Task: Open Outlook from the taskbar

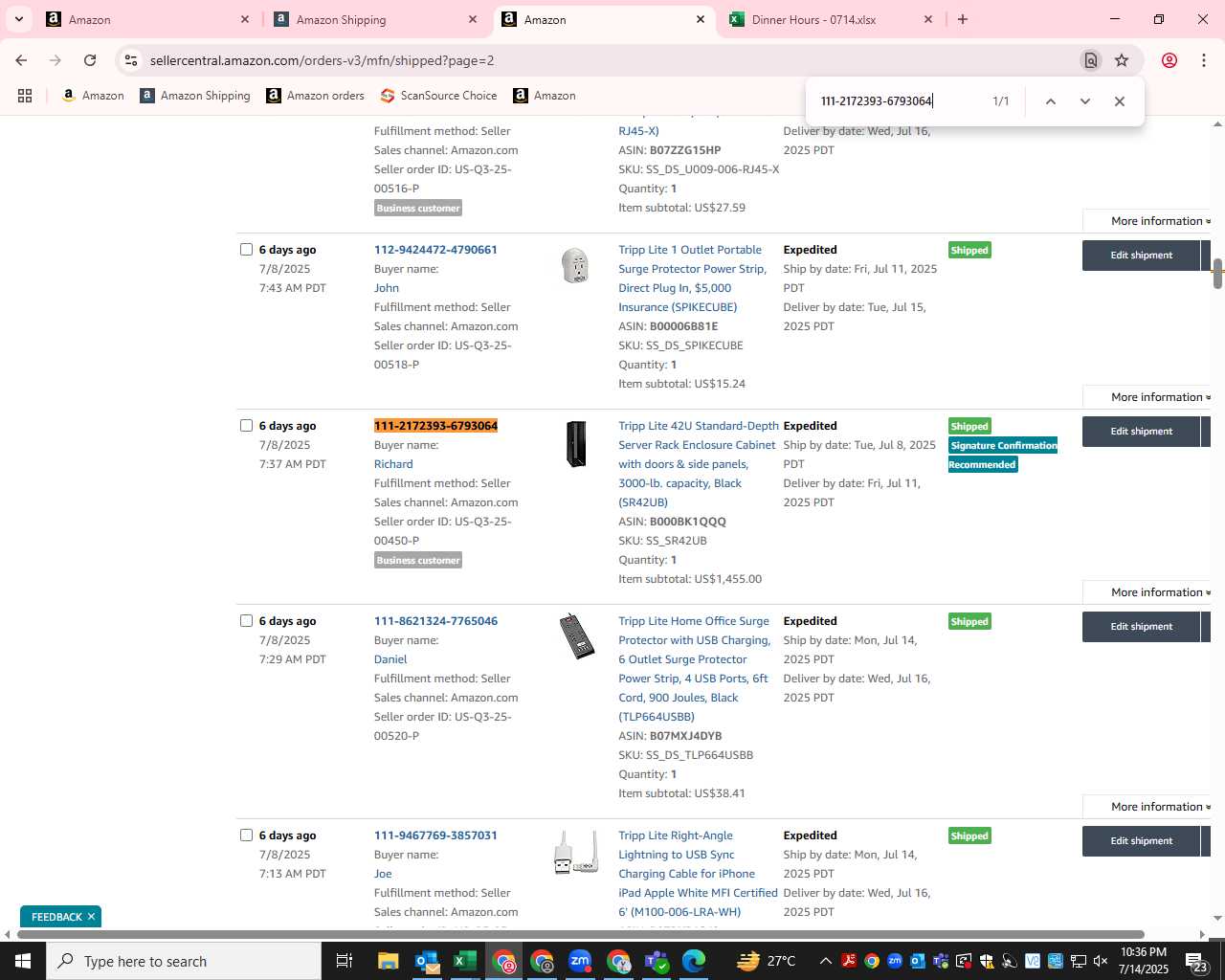Action: click(427, 961)
